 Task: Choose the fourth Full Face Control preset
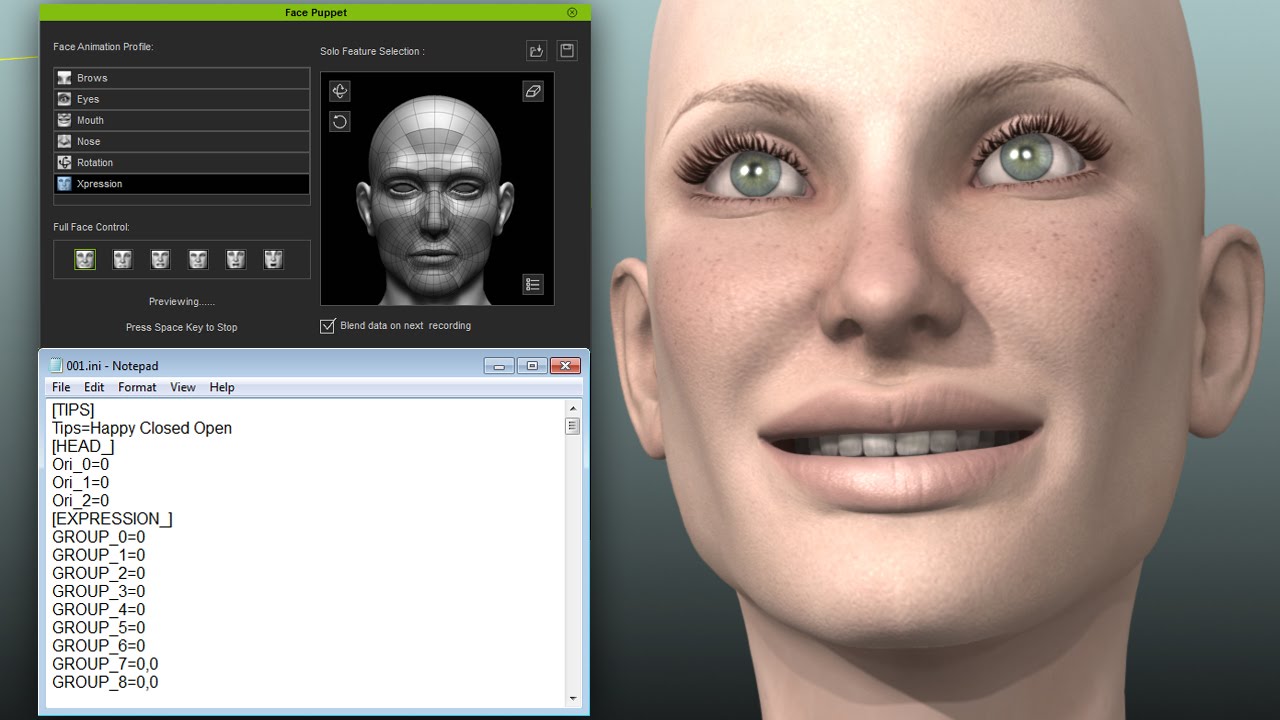click(198, 260)
